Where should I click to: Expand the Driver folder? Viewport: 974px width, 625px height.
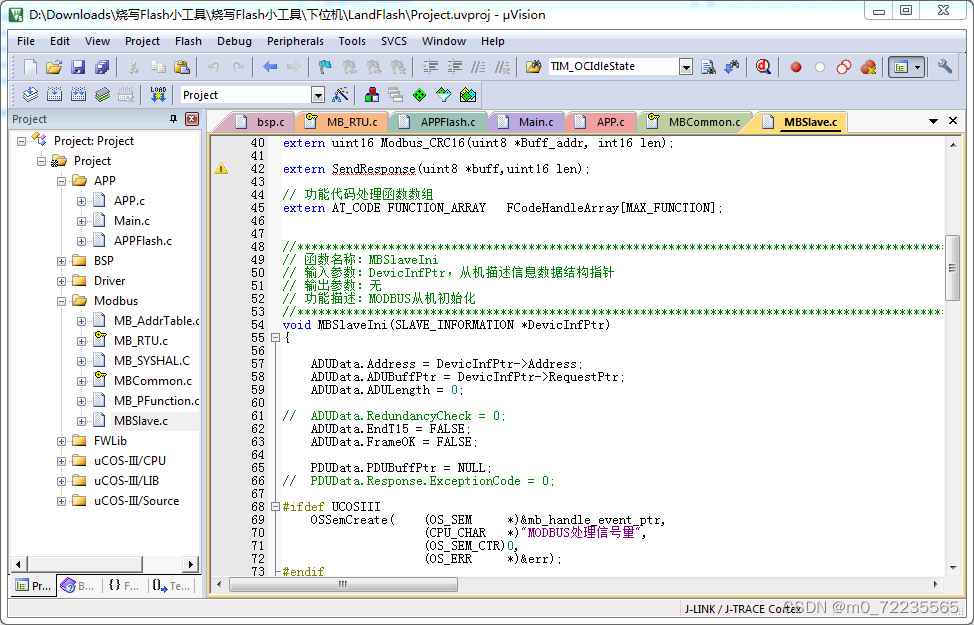tap(61, 281)
